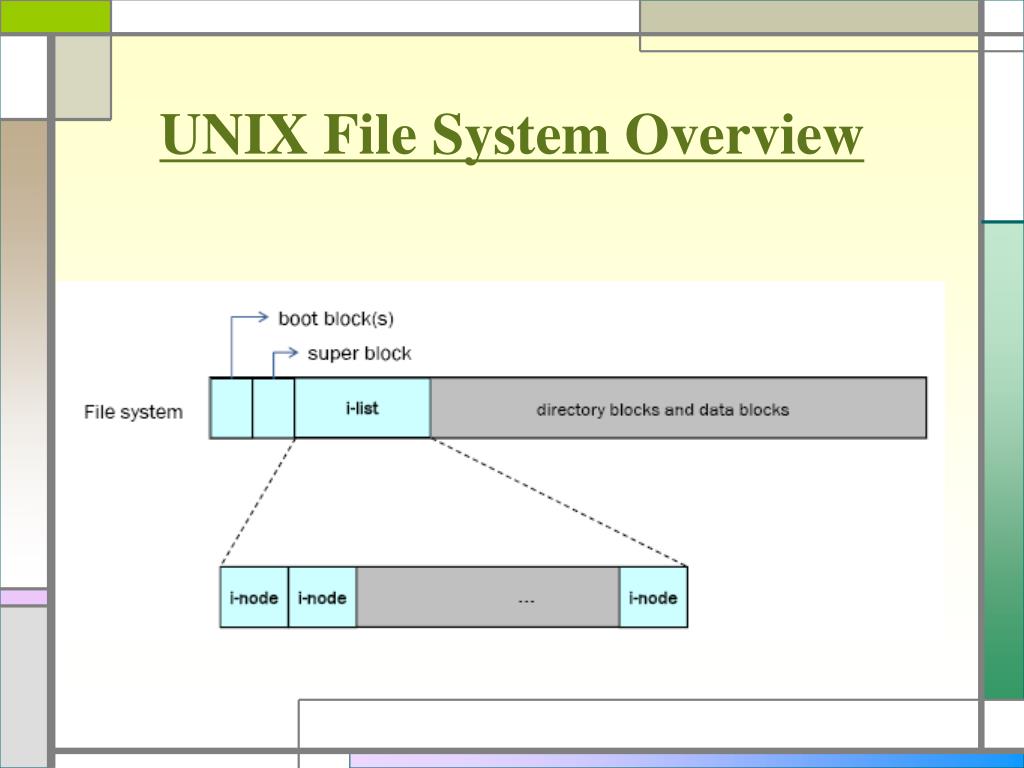Select the second i-node box from the left
This screenshot has width=1024, height=768.
[322, 597]
